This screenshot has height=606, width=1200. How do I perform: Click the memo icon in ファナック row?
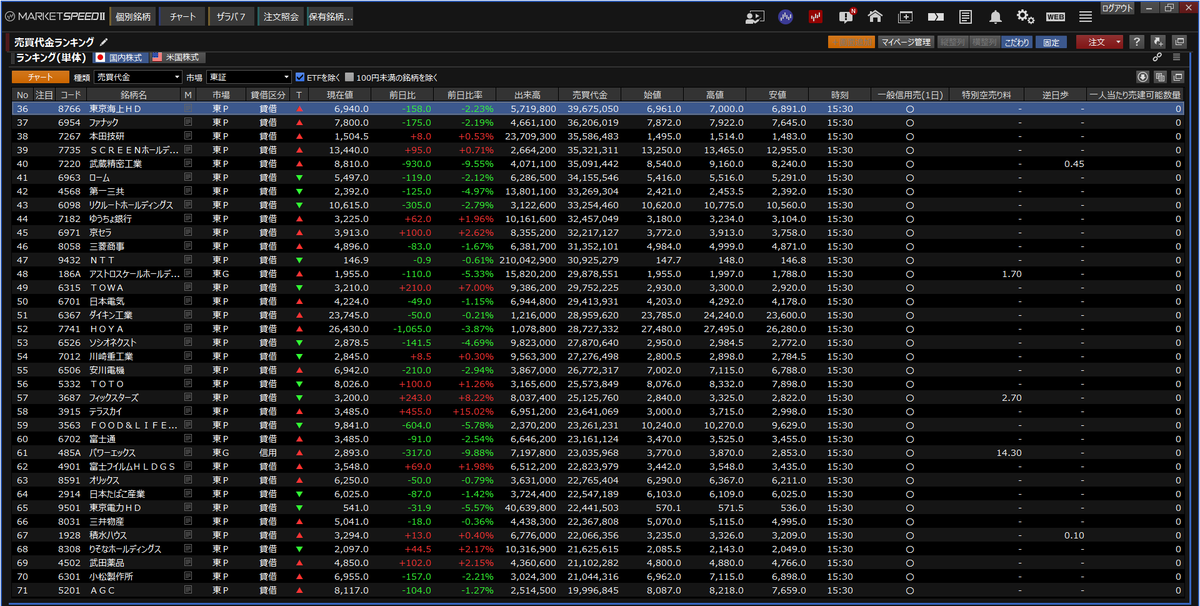pyautogui.click(x=188, y=121)
